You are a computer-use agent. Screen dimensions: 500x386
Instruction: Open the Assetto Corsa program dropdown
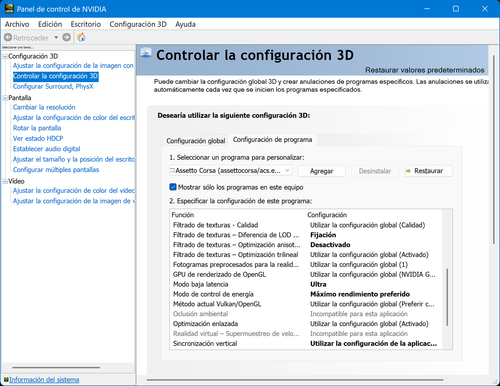(x=231, y=171)
